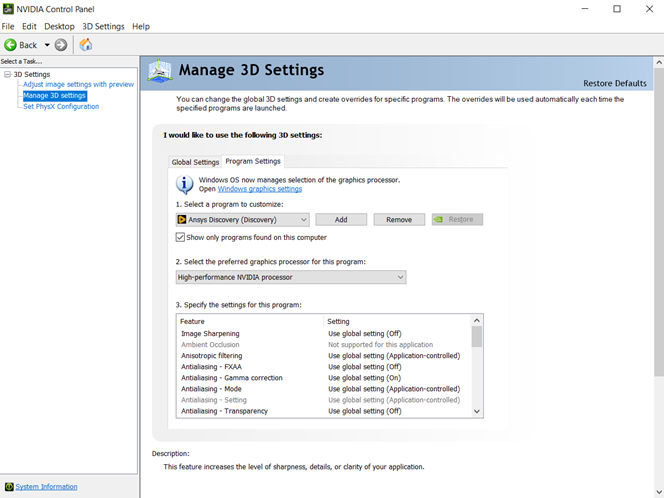Open the File menu
Screen dimensions: 664x498
coord(8,26)
